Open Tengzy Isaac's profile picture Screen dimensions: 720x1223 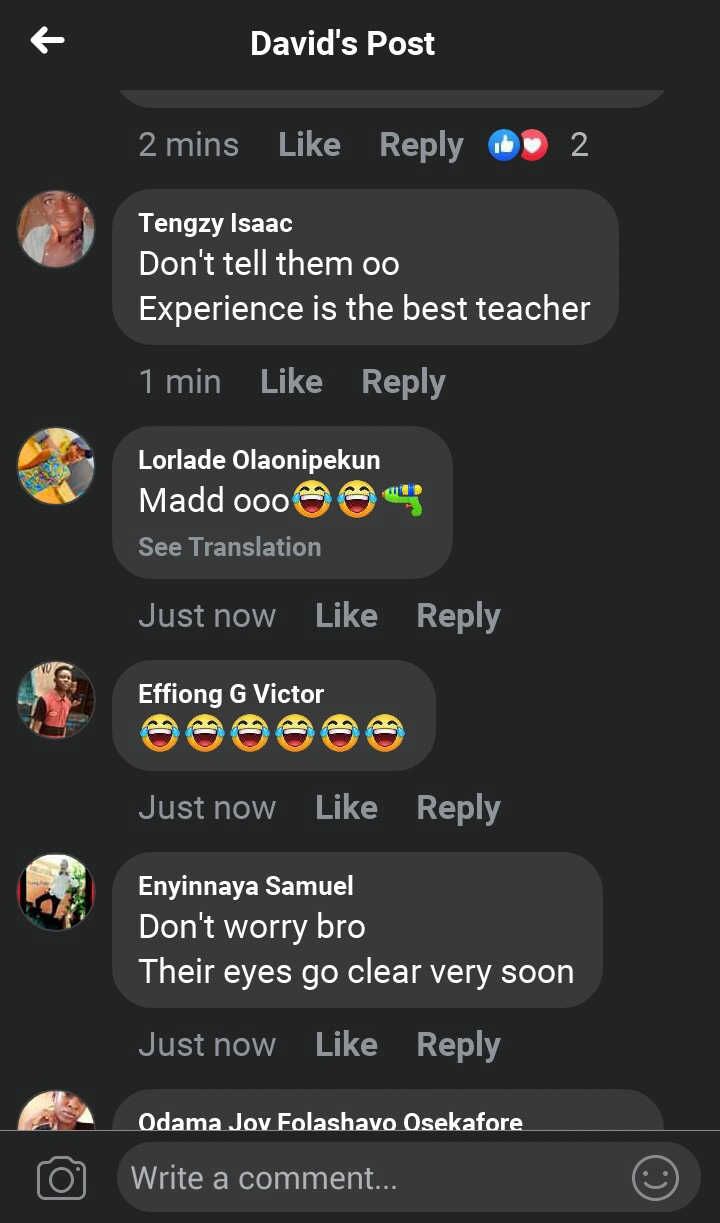tap(56, 229)
